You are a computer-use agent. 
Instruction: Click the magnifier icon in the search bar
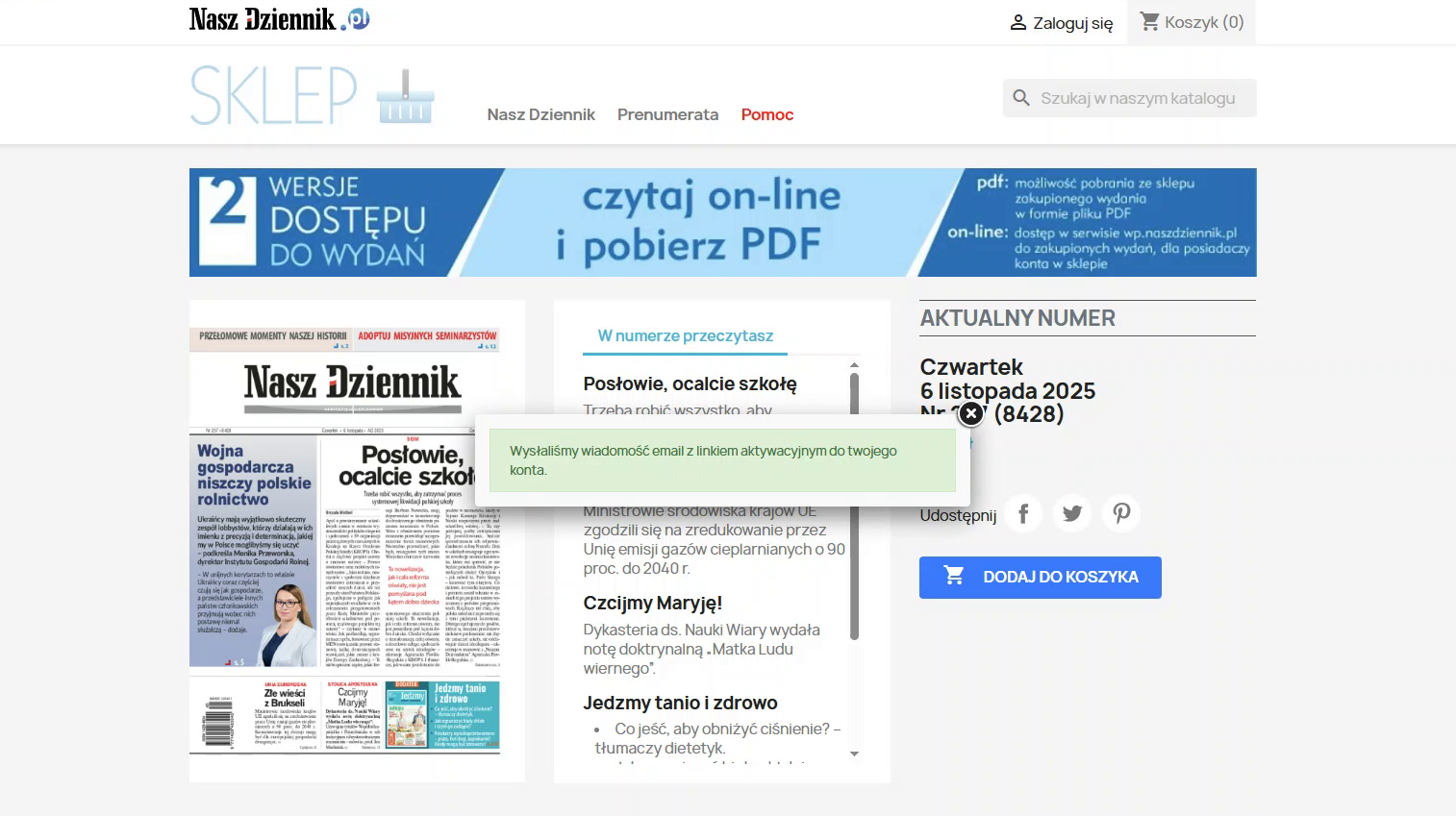point(1021,97)
